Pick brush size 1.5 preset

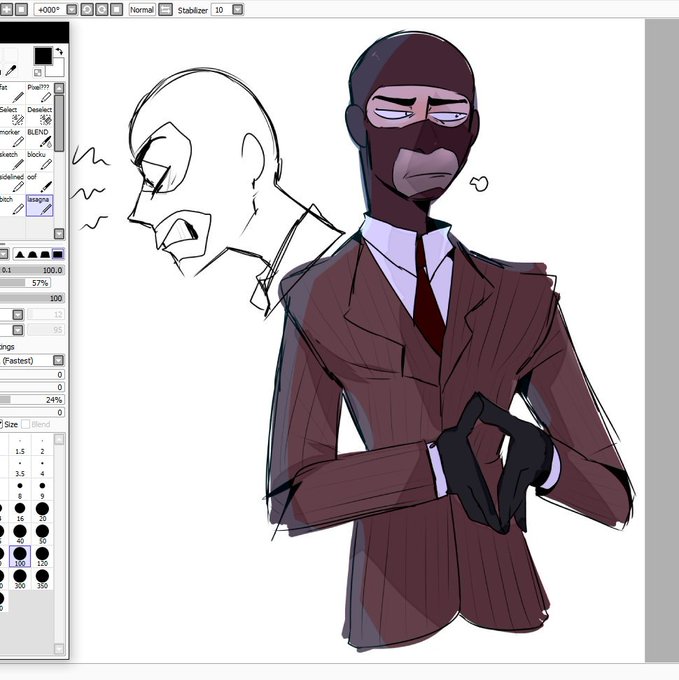point(20,444)
